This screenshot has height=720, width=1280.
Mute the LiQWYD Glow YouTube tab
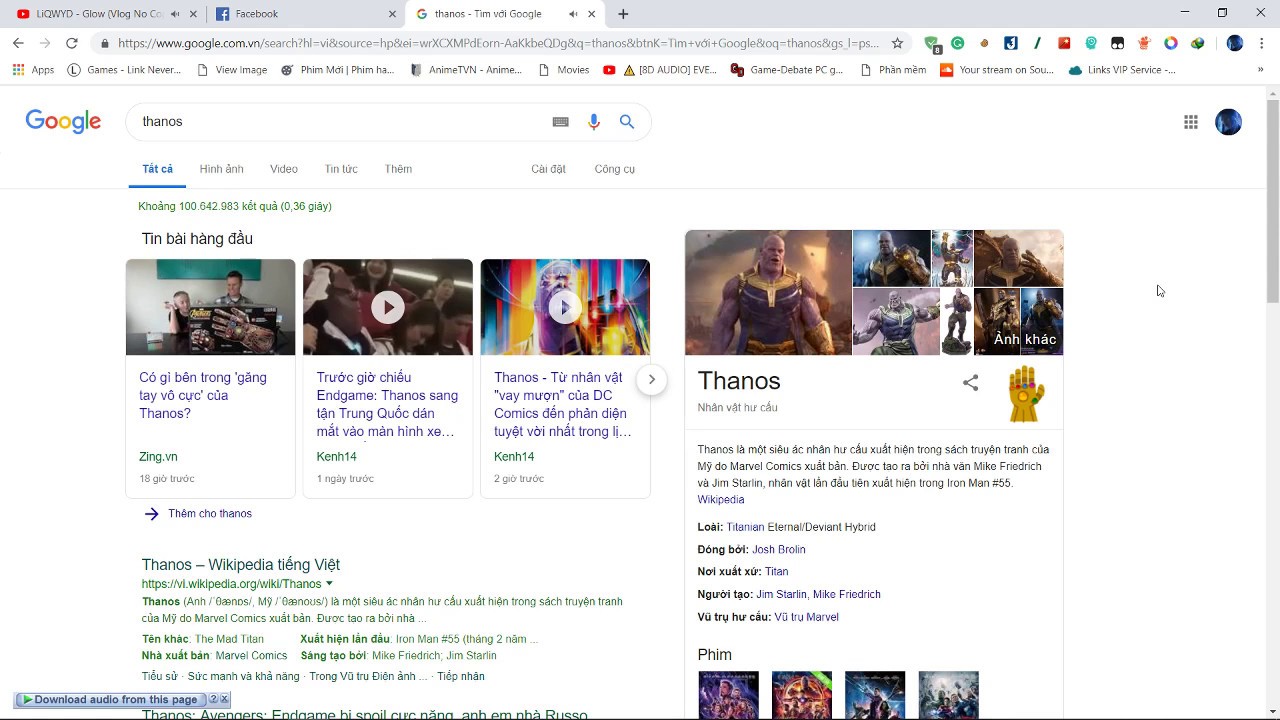[x=176, y=14]
